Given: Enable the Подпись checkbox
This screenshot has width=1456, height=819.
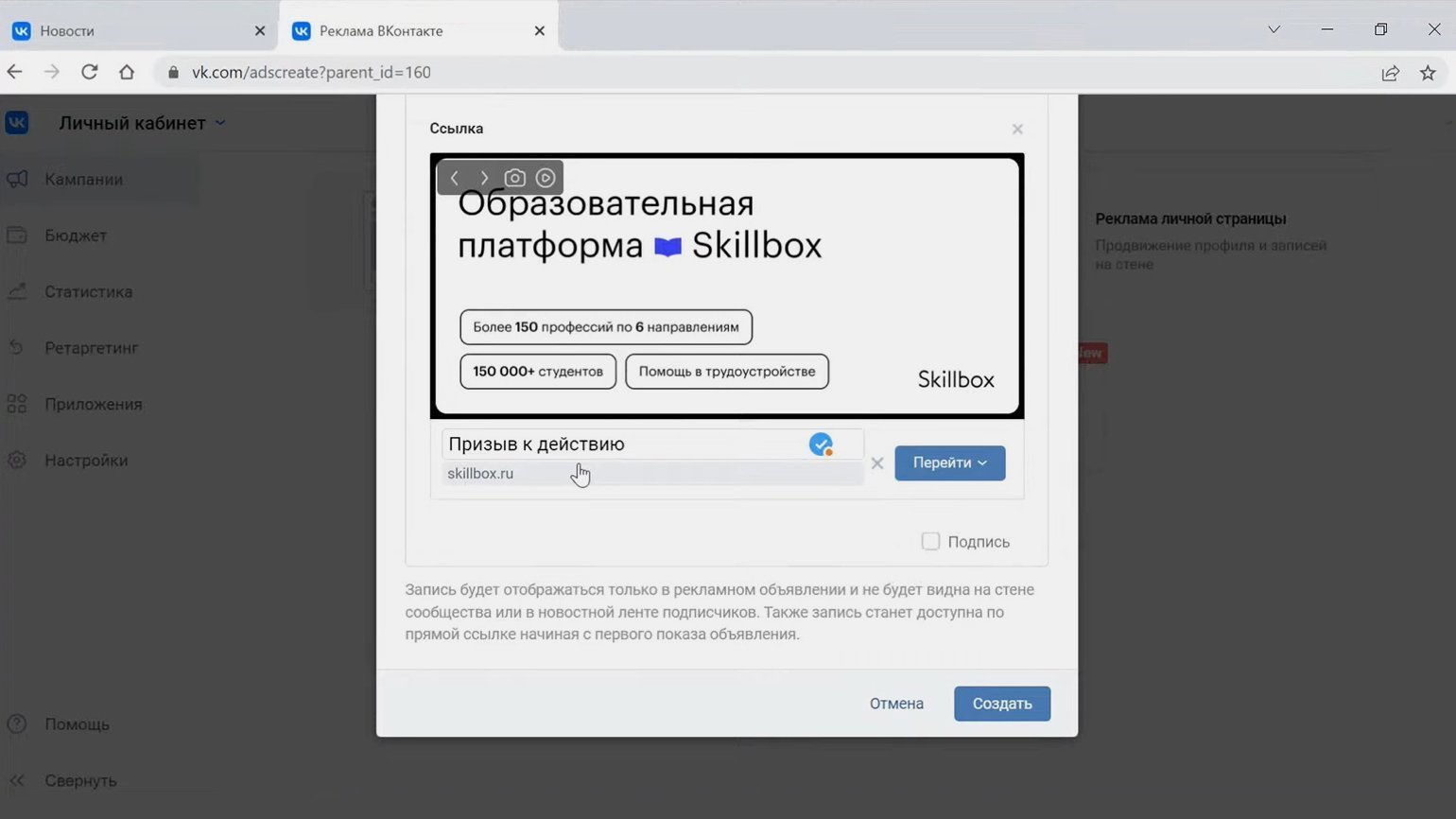Looking at the screenshot, I should (930, 542).
